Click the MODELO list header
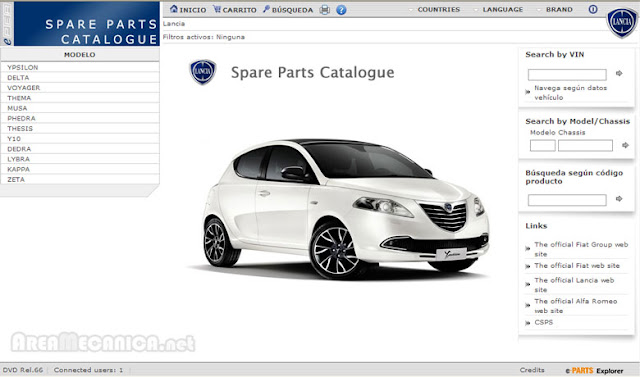640x377 pixels. pyautogui.click(x=80, y=54)
